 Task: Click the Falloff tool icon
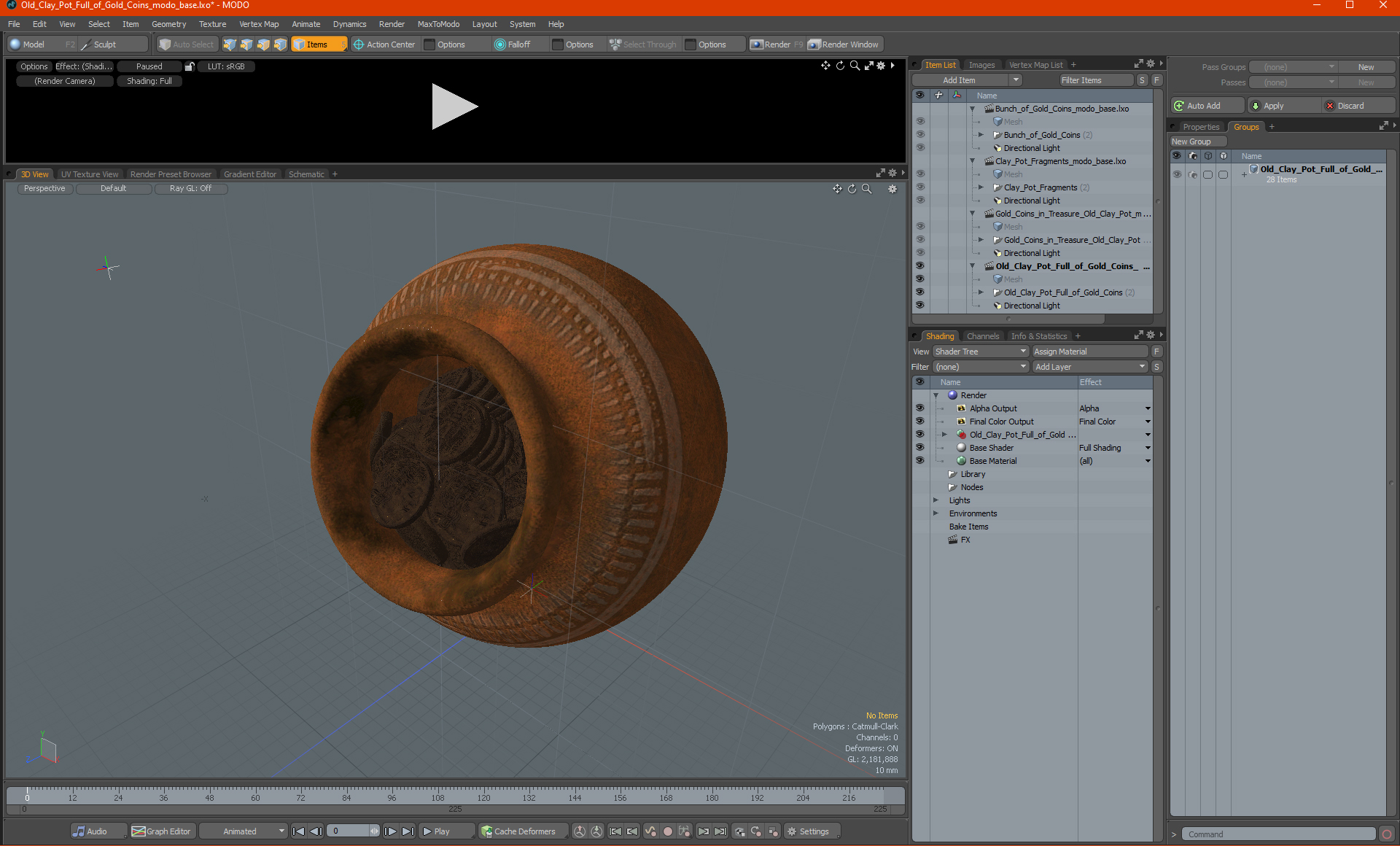(x=499, y=44)
